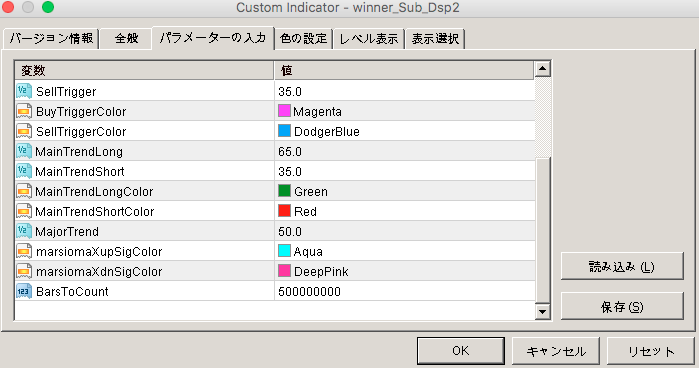Click the MainTrendLong variable type icon
699x368 pixels.
[x=24, y=151]
